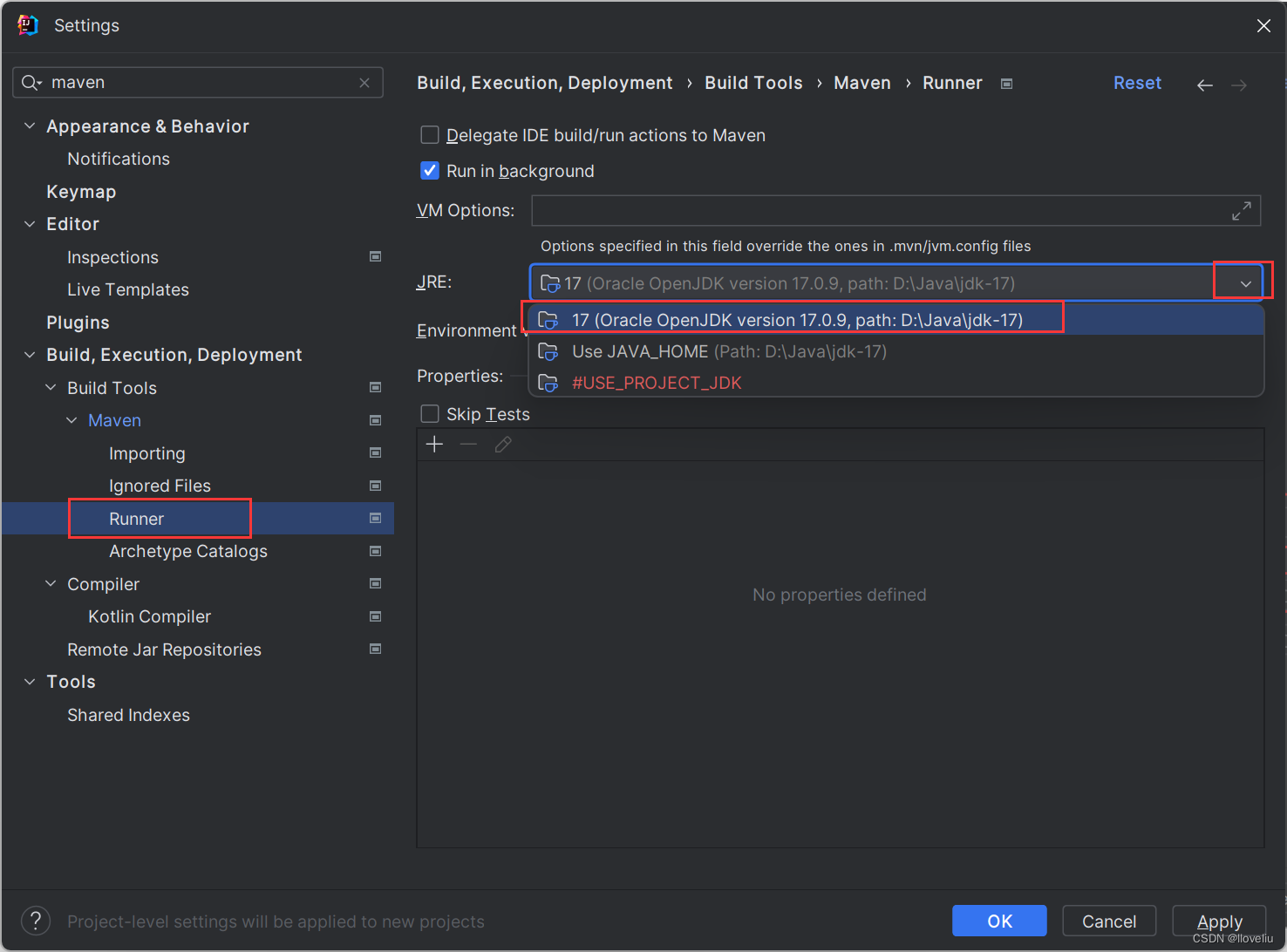Uncheck Run in background

click(430, 171)
